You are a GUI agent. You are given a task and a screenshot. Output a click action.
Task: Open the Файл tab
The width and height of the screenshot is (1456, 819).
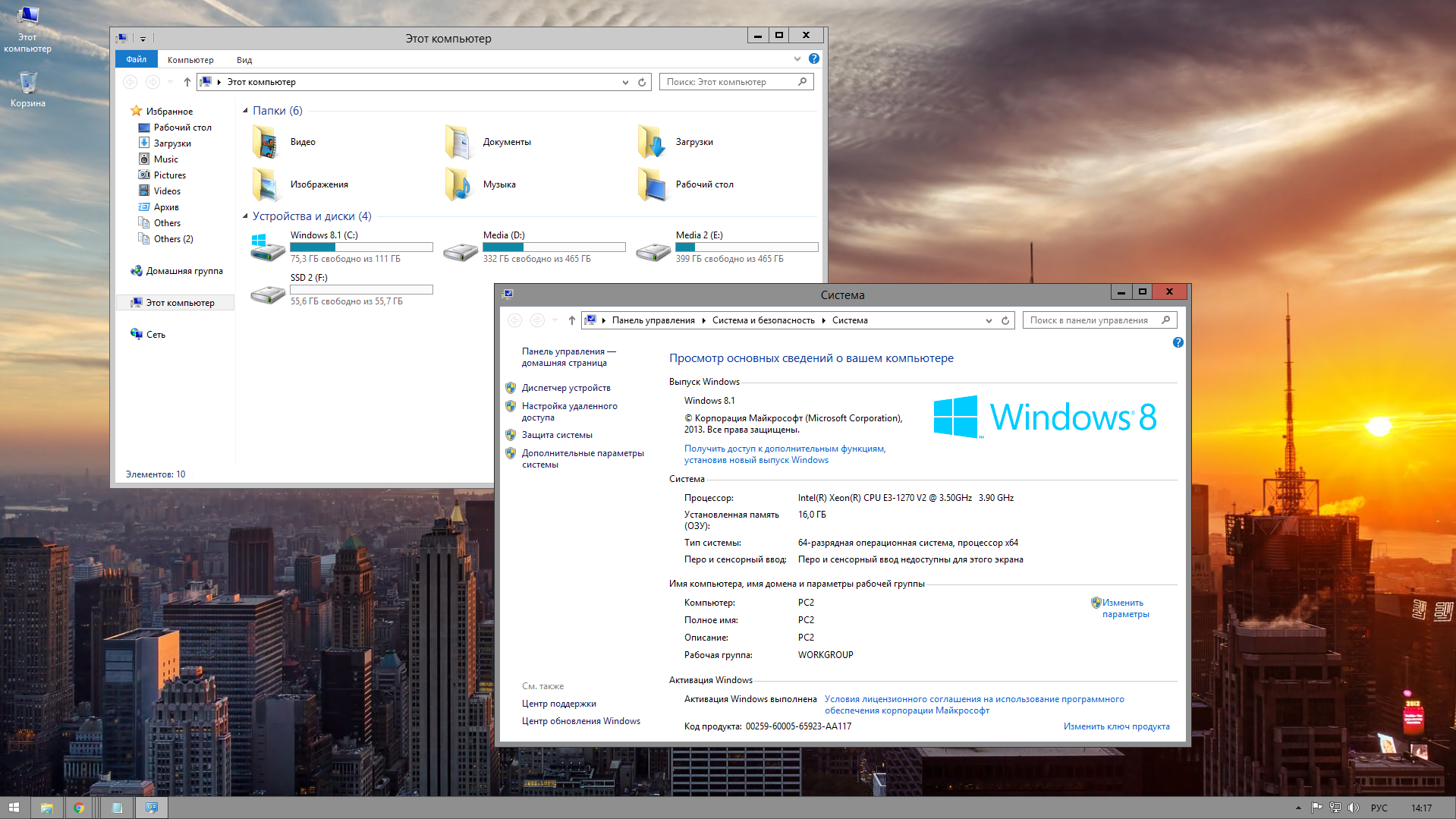(137, 59)
